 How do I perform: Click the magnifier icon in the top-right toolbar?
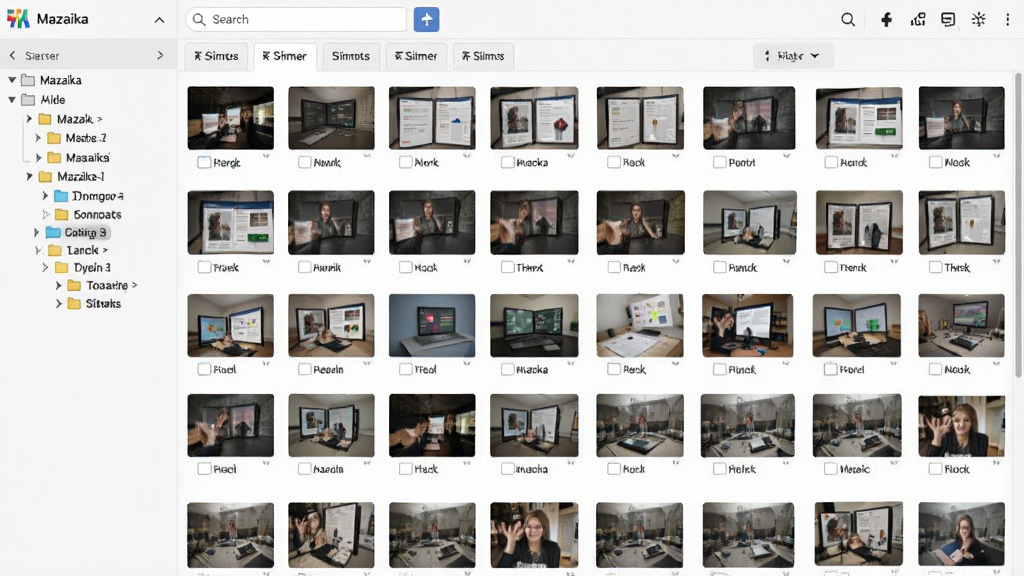[848, 20]
